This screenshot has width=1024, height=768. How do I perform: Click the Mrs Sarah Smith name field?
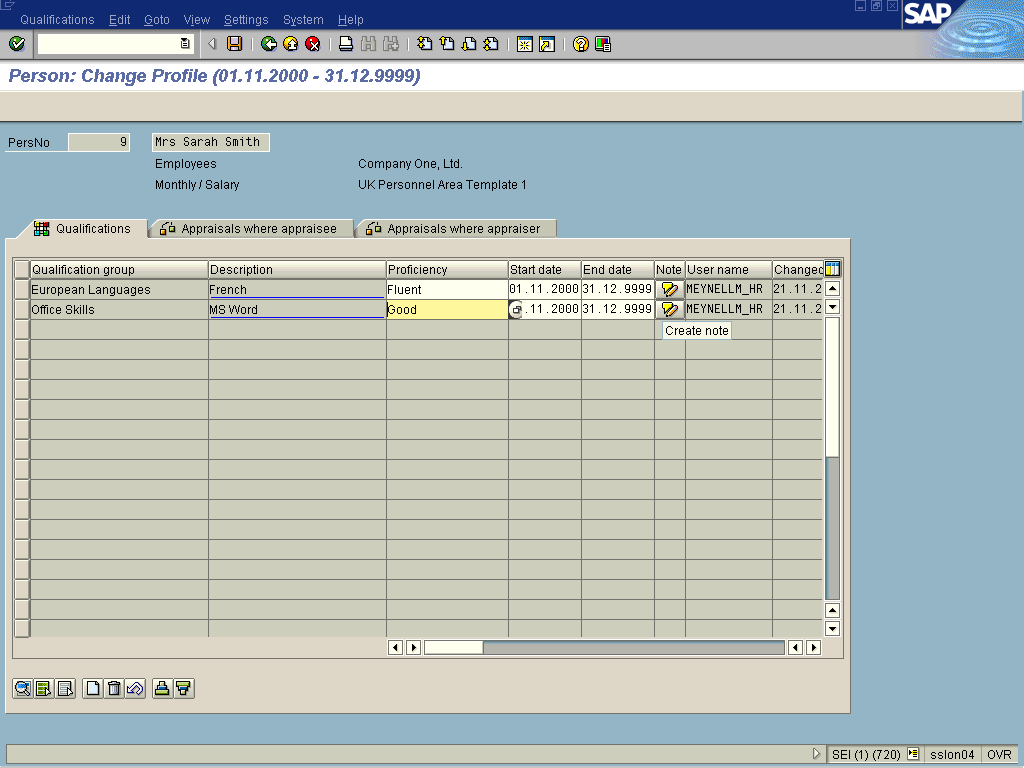(210, 142)
